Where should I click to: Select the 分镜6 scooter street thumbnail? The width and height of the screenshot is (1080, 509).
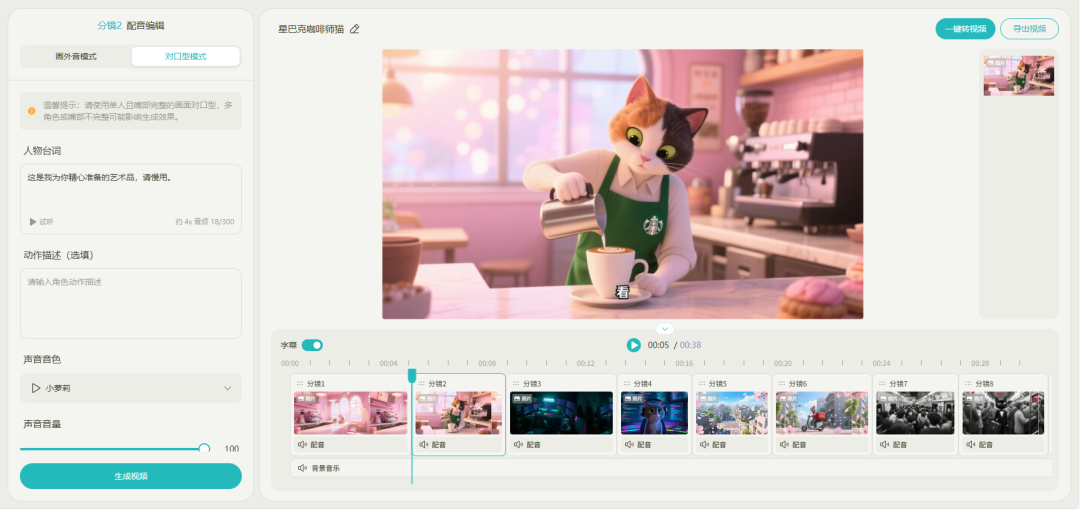pos(822,413)
